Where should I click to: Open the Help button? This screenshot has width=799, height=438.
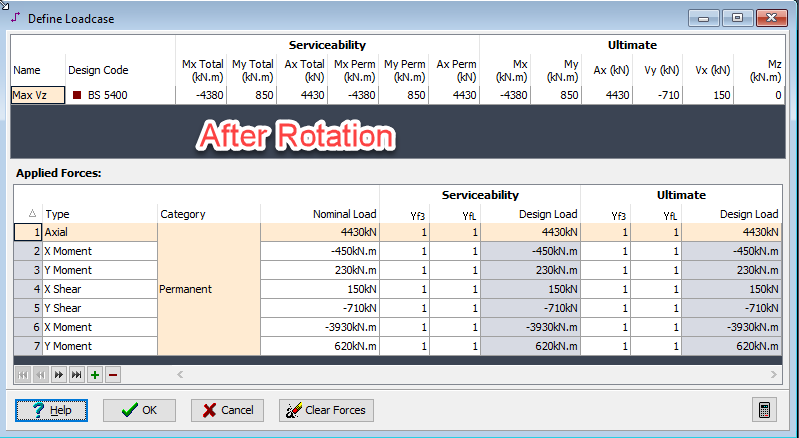(x=51, y=410)
